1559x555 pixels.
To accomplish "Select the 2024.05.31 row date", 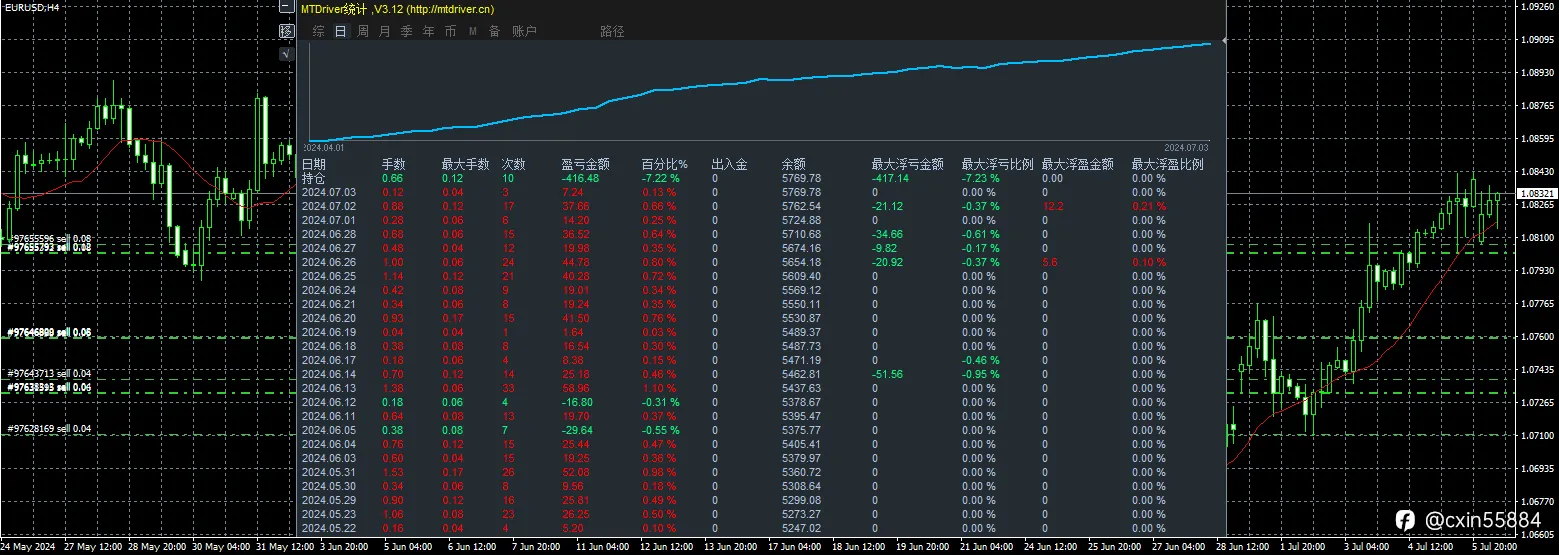I will (328, 472).
